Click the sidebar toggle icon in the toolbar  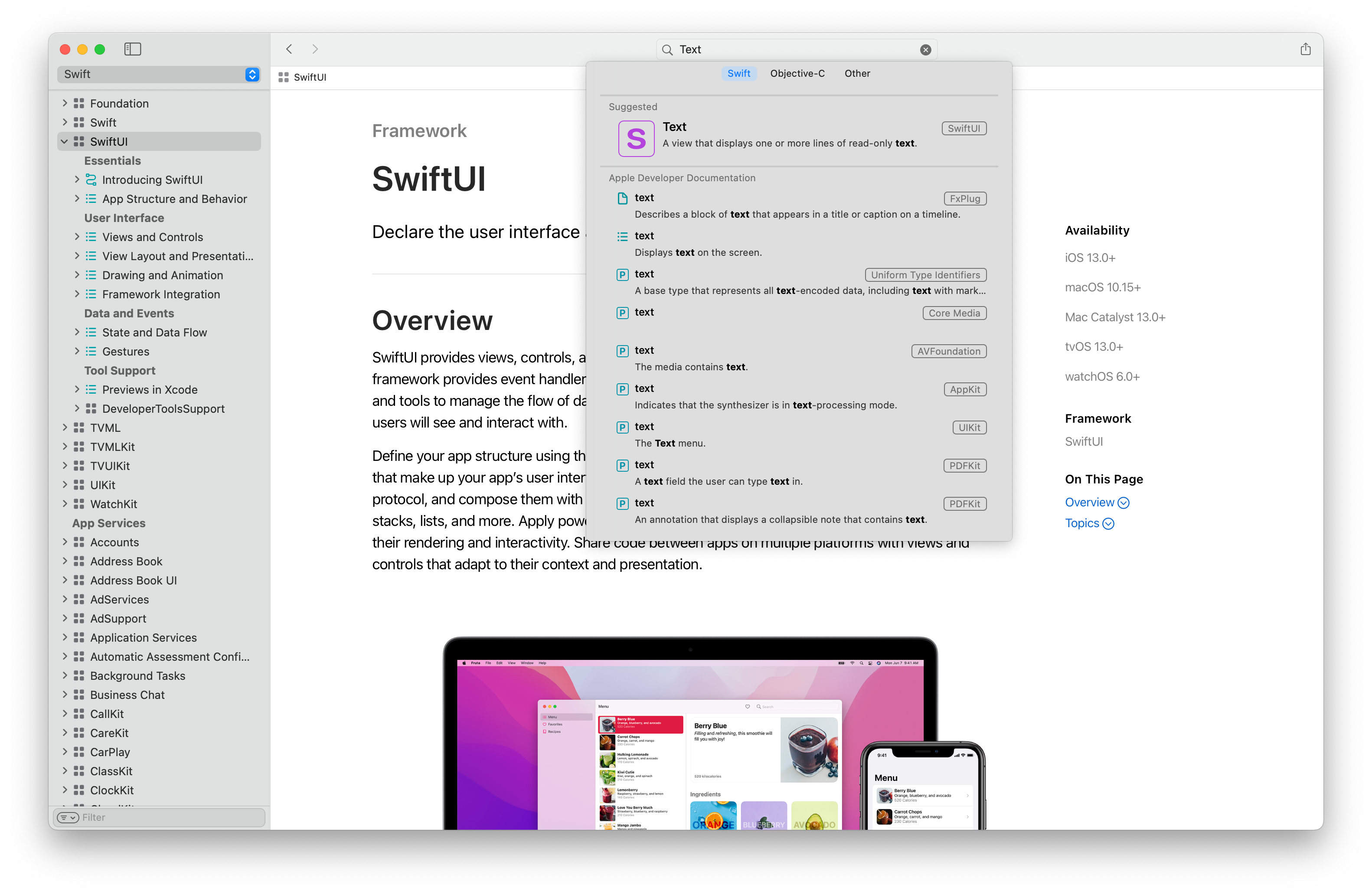coord(132,49)
